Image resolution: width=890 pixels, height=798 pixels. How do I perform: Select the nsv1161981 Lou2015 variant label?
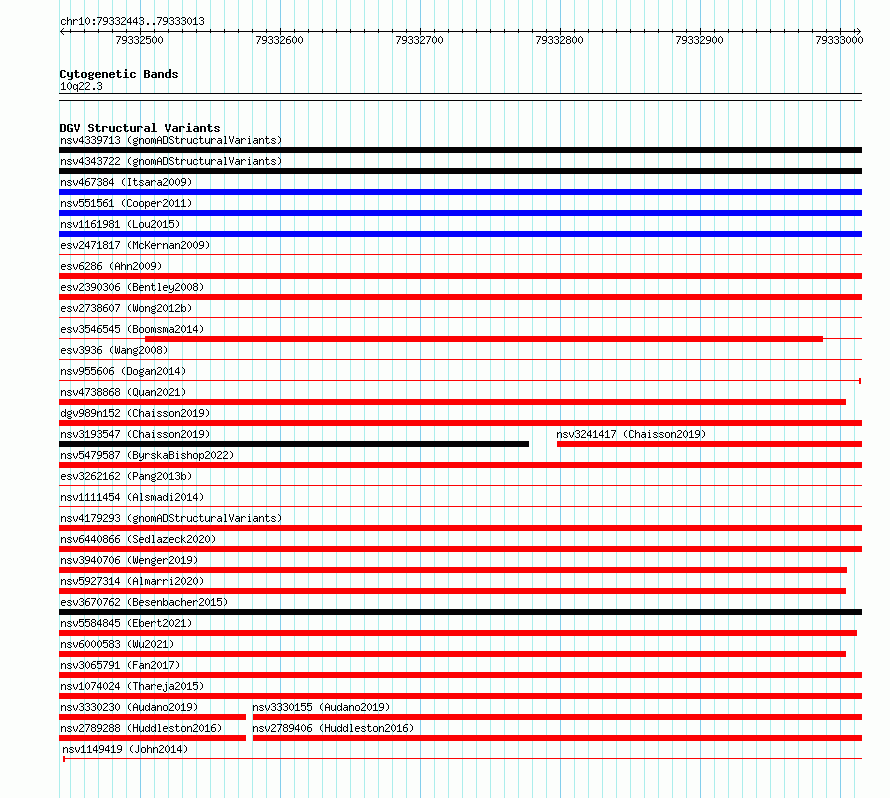(120, 224)
